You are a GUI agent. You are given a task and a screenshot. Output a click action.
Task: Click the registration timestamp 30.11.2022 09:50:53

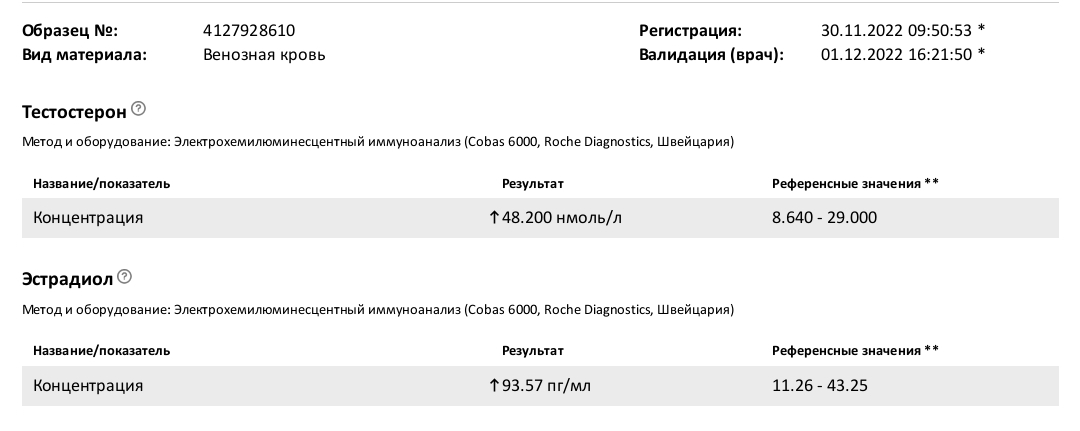click(896, 31)
